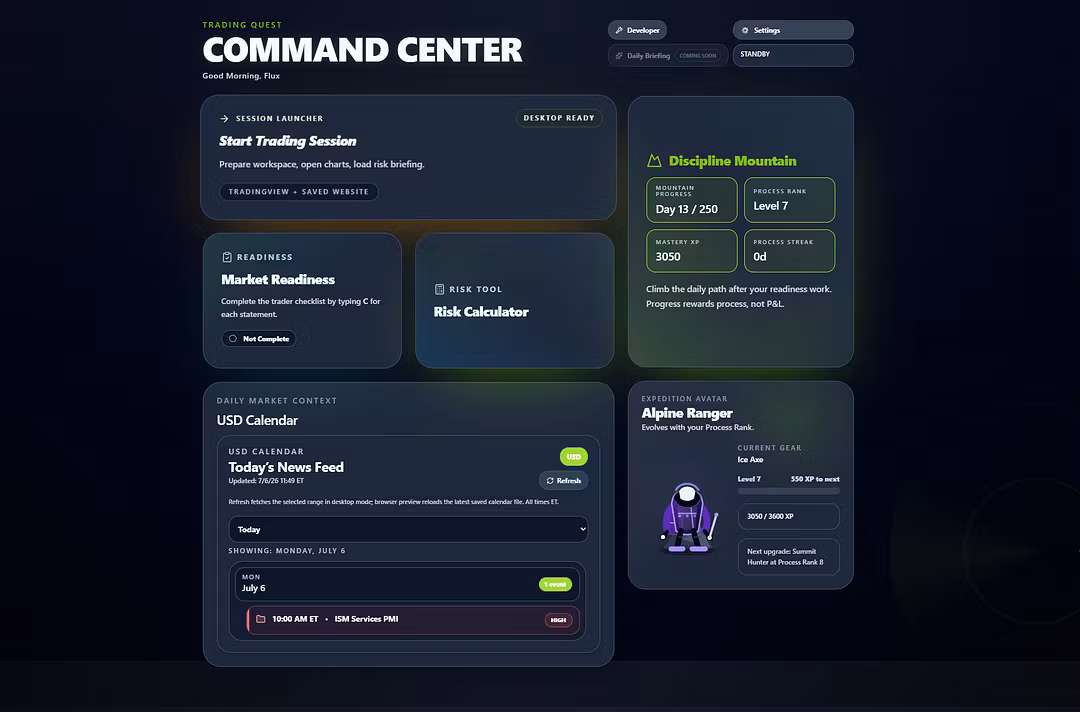Click the Daily Briefing sparkle icon
Screen dimensions: 1080x712
point(619,56)
